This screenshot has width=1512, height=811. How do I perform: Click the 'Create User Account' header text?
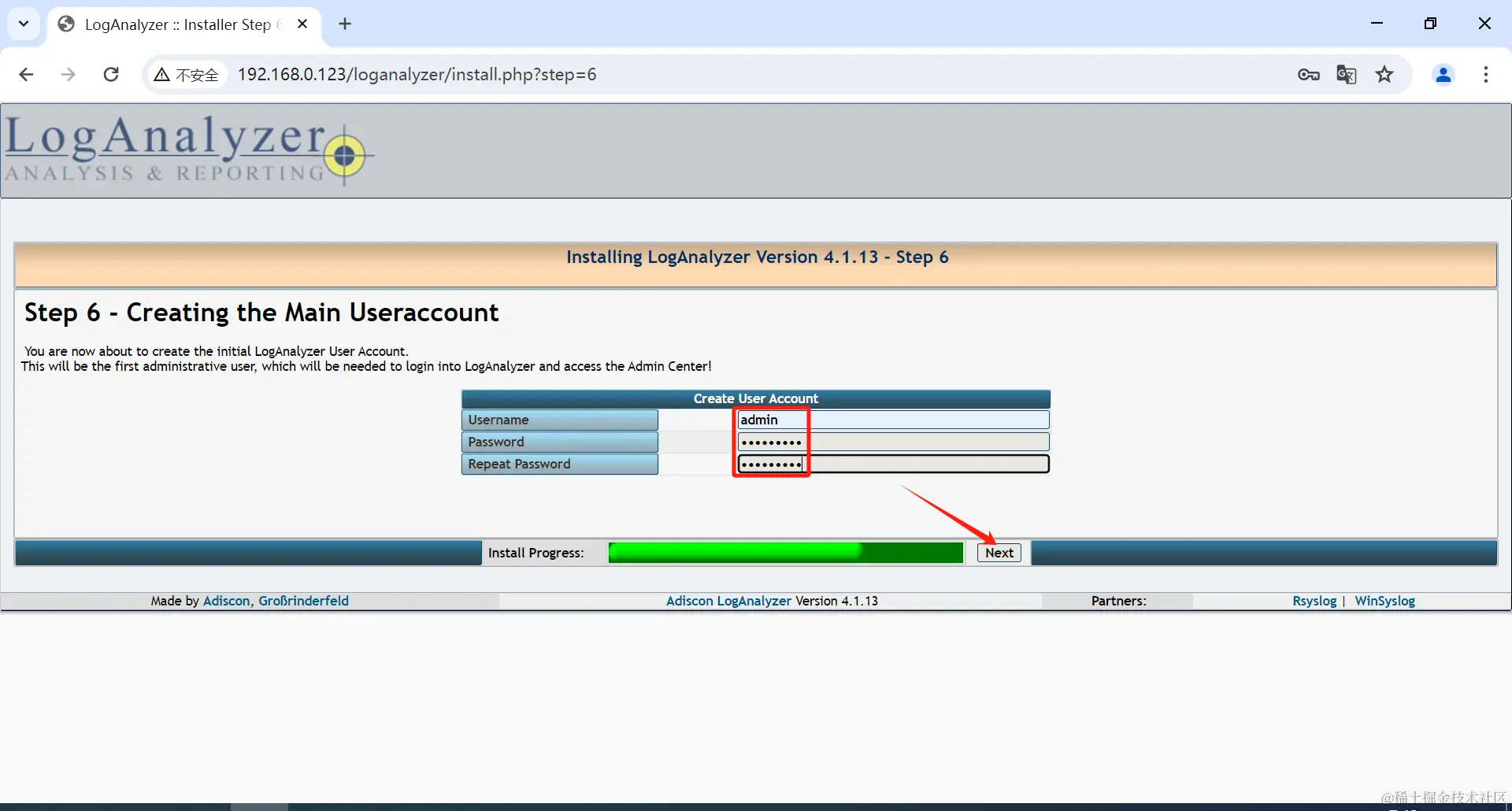756,398
